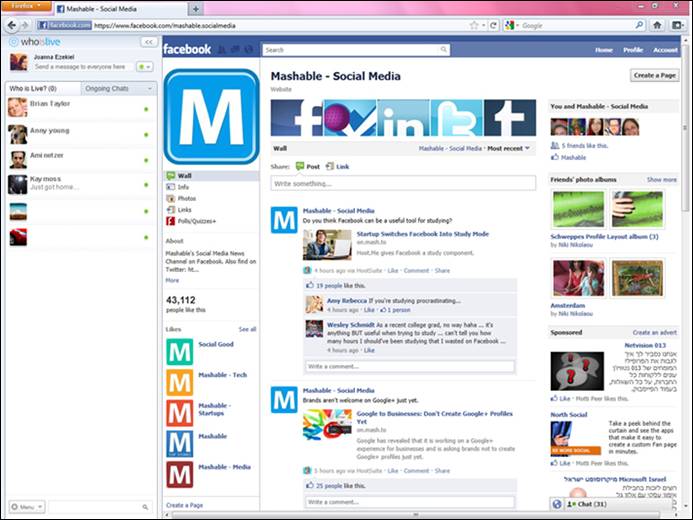
Task: Switch to Who is Live? tab
Action: [43, 88]
